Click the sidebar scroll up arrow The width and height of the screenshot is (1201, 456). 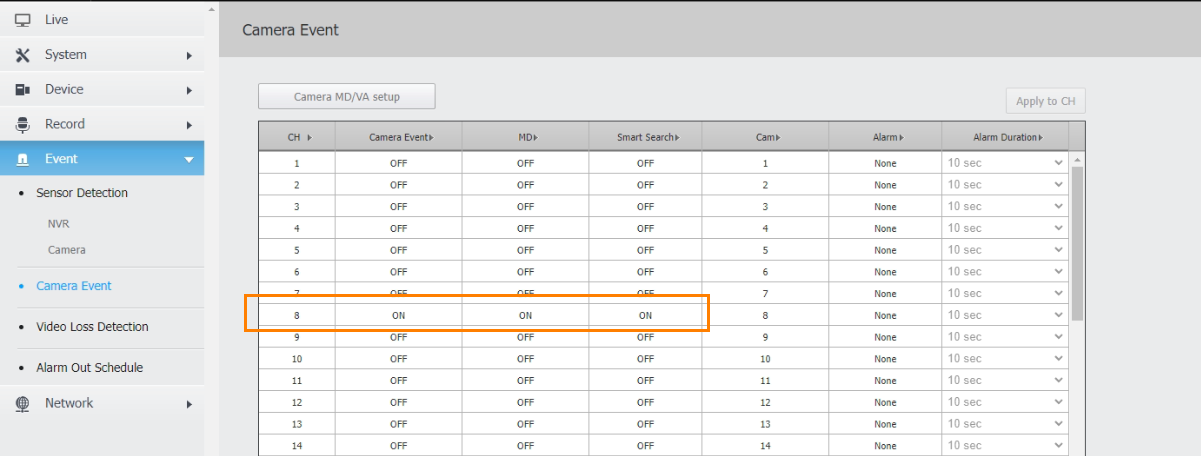(x=210, y=8)
